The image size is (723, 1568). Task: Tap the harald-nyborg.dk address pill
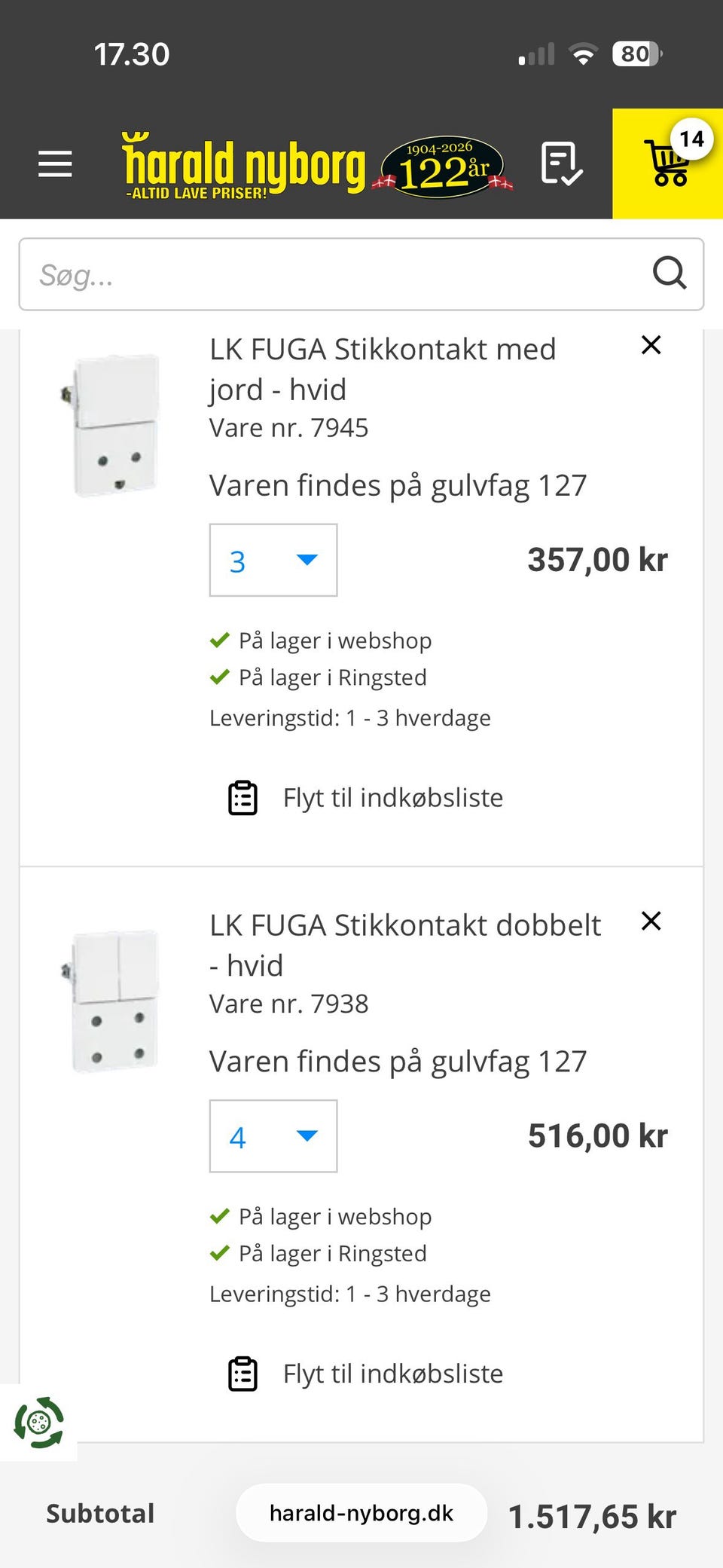[361, 1513]
